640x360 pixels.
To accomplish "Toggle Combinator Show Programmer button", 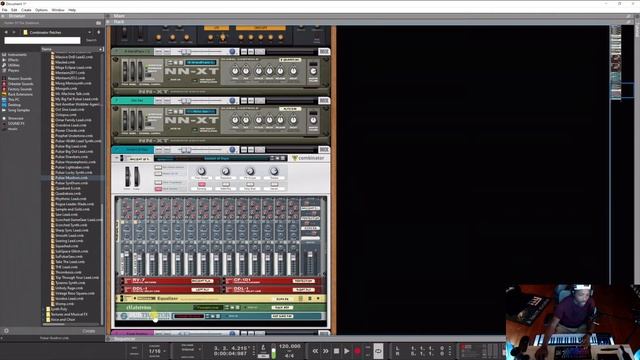I will pos(158,182).
